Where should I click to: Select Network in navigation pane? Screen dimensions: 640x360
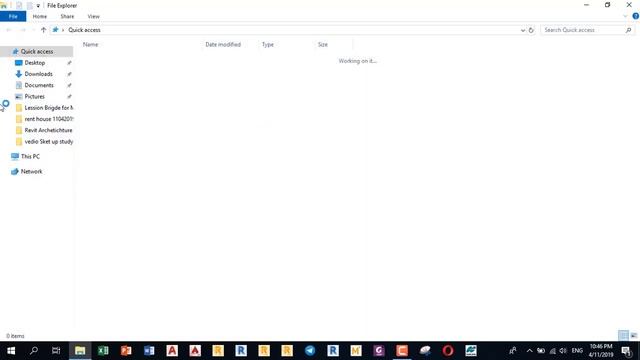pos(31,171)
